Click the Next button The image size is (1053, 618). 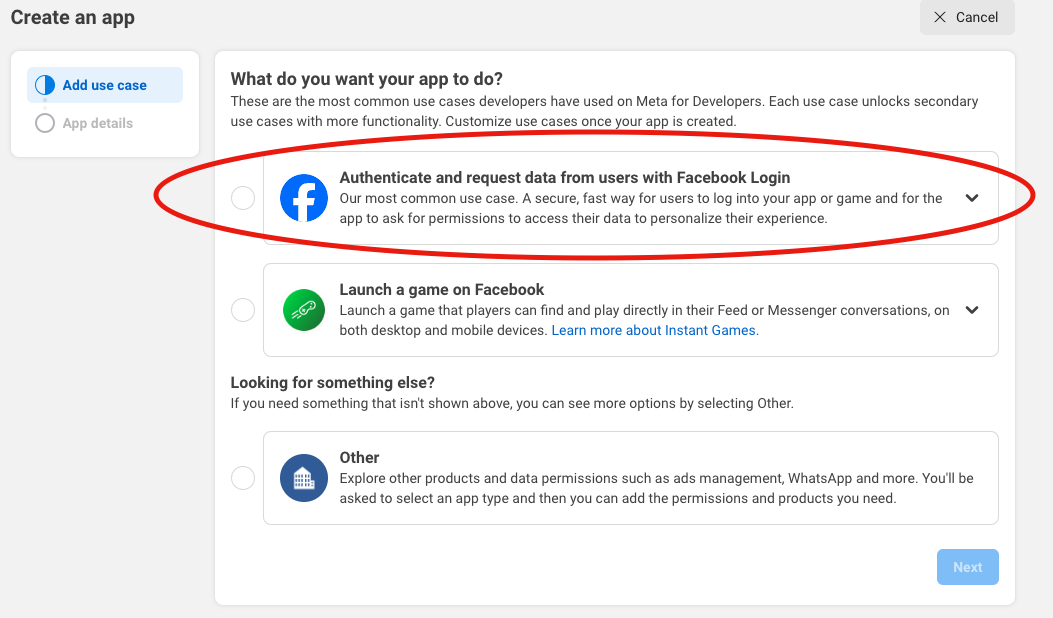pos(967,566)
